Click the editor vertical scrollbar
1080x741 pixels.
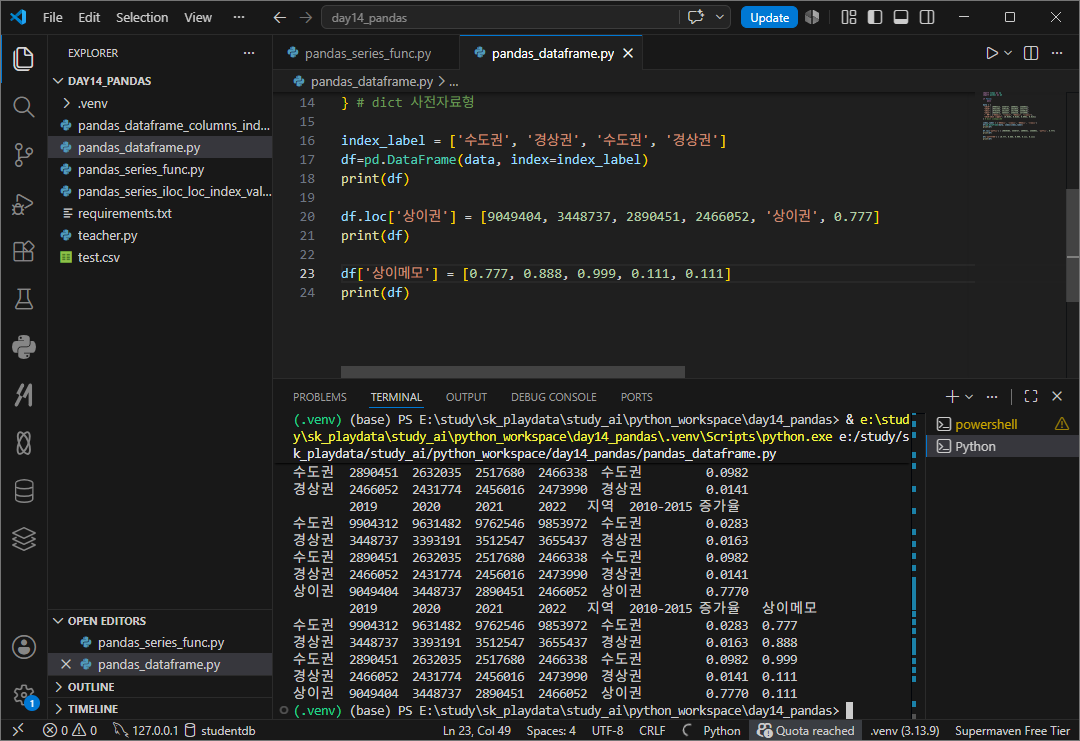pos(1072,245)
